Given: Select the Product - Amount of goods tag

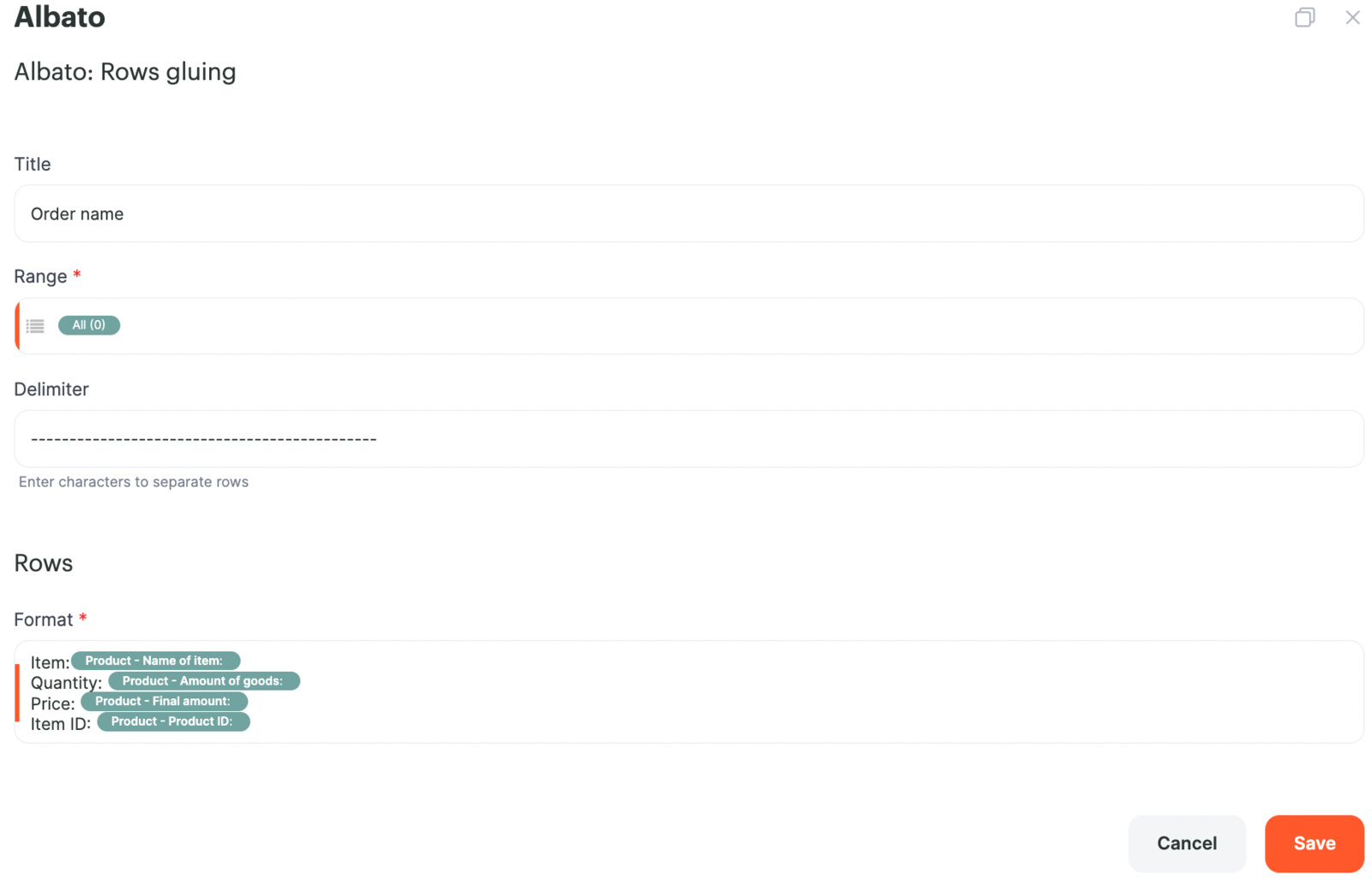Looking at the screenshot, I should [204, 681].
